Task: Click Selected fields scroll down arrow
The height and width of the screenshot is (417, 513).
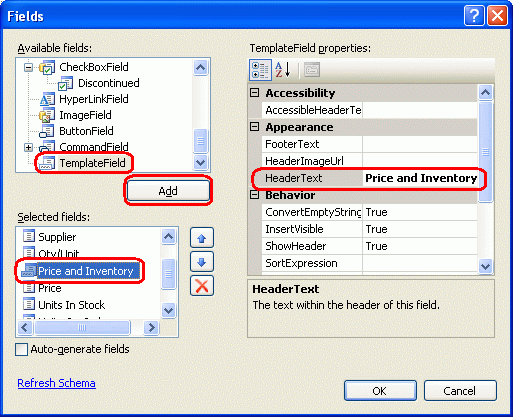Action: 169,311
